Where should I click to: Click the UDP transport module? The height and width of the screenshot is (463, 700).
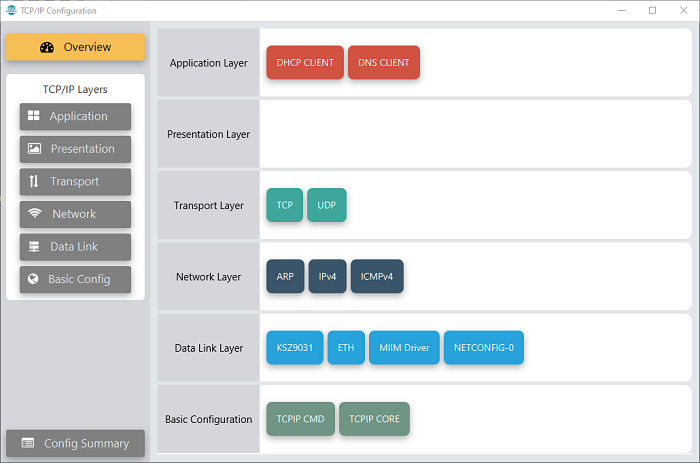click(x=327, y=205)
